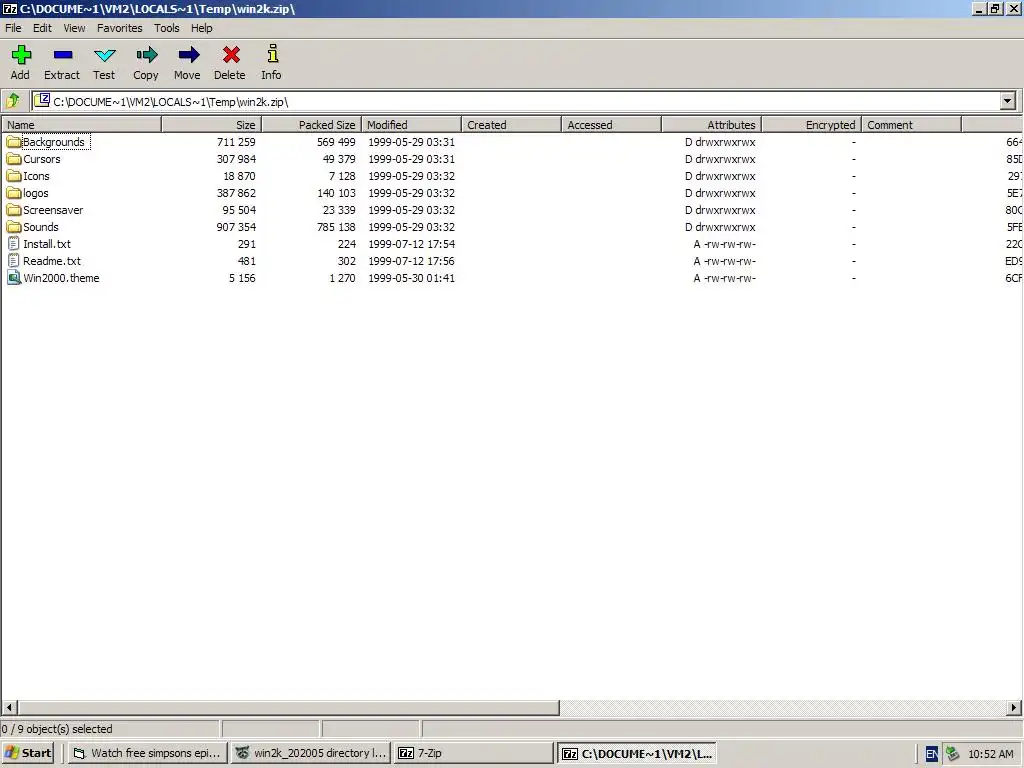1024x768 pixels.
Task: Click the archive icon in address bar
Action: tap(42, 101)
